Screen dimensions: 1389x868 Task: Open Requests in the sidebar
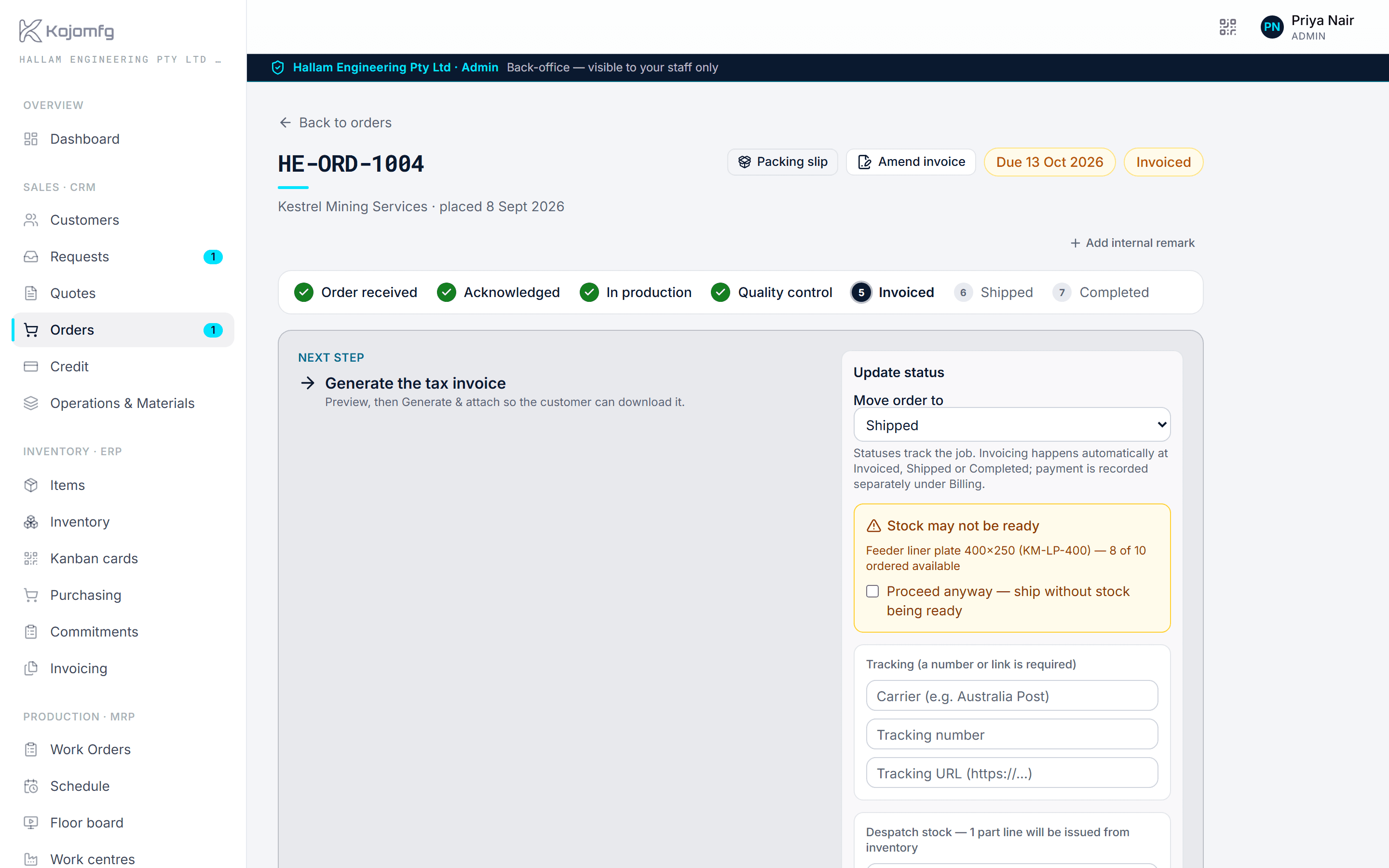pos(123,257)
